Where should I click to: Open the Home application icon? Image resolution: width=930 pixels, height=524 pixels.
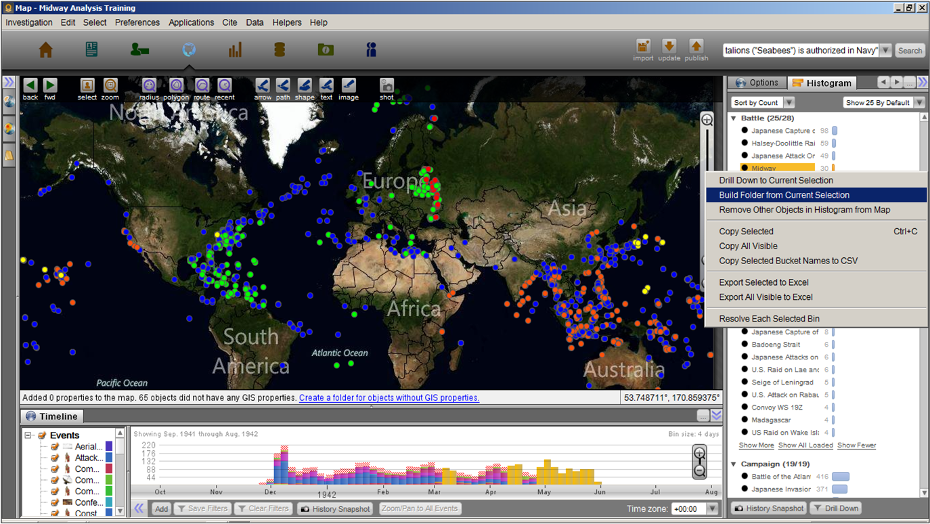pyautogui.click(x=46, y=50)
